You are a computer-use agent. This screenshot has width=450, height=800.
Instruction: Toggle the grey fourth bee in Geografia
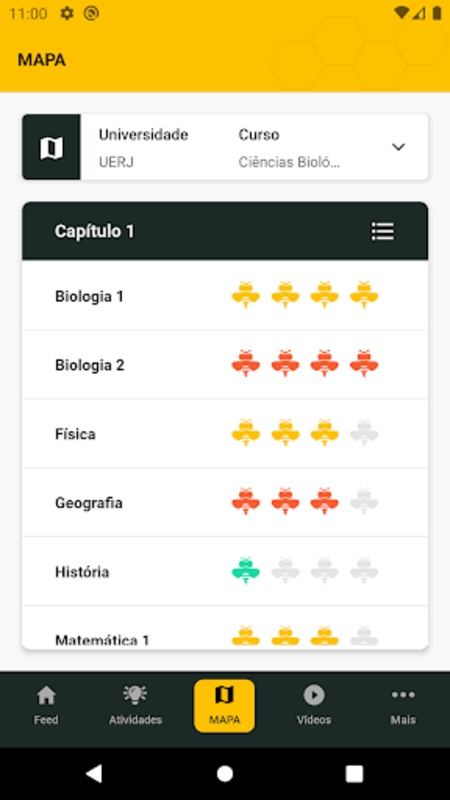click(x=364, y=502)
